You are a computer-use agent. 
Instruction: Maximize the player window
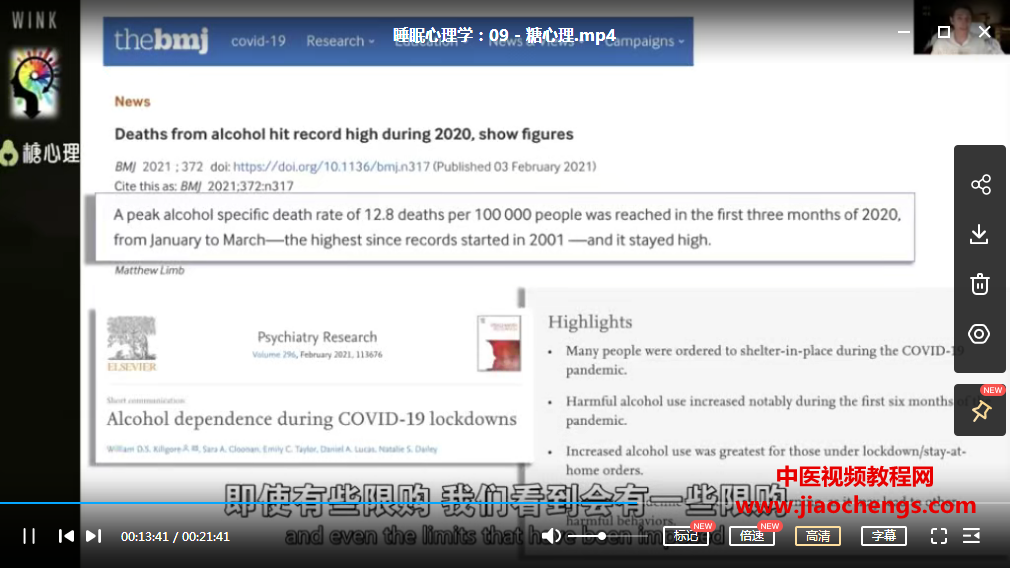[x=944, y=32]
